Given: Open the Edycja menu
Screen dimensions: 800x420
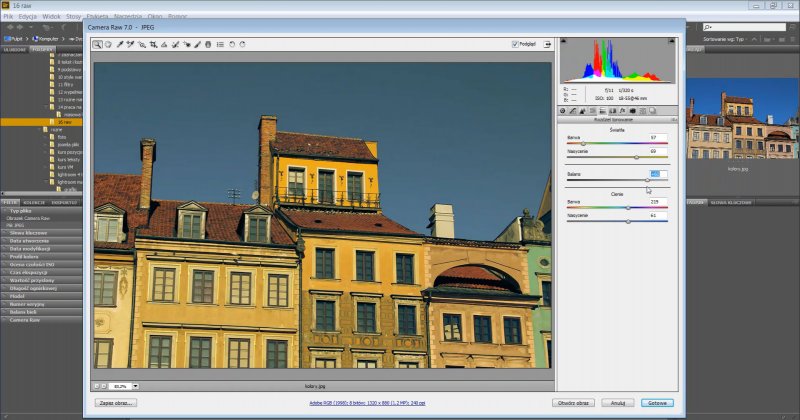Looking at the screenshot, I should click(x=28, y=17).
